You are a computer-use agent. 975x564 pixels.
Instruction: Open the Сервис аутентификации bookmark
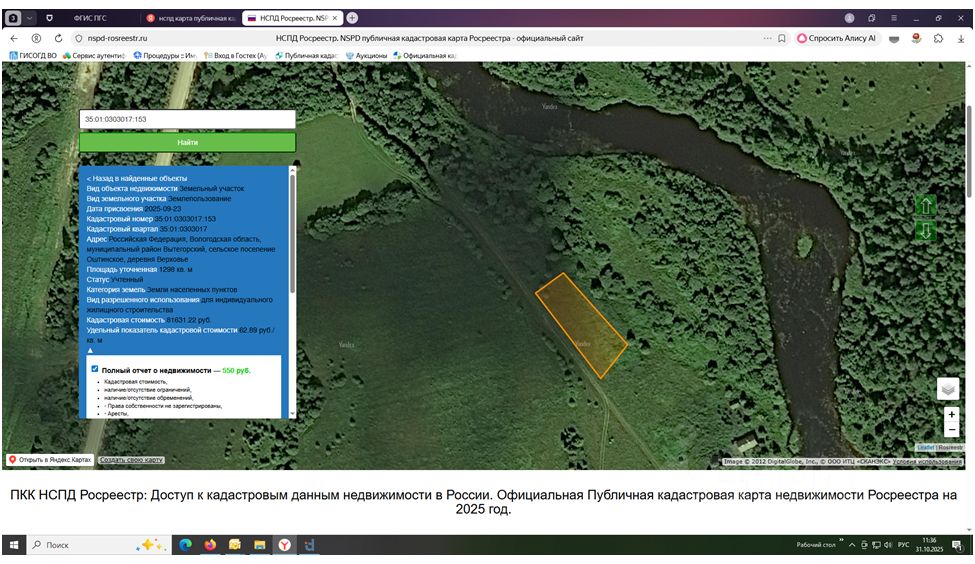point(94,55)
